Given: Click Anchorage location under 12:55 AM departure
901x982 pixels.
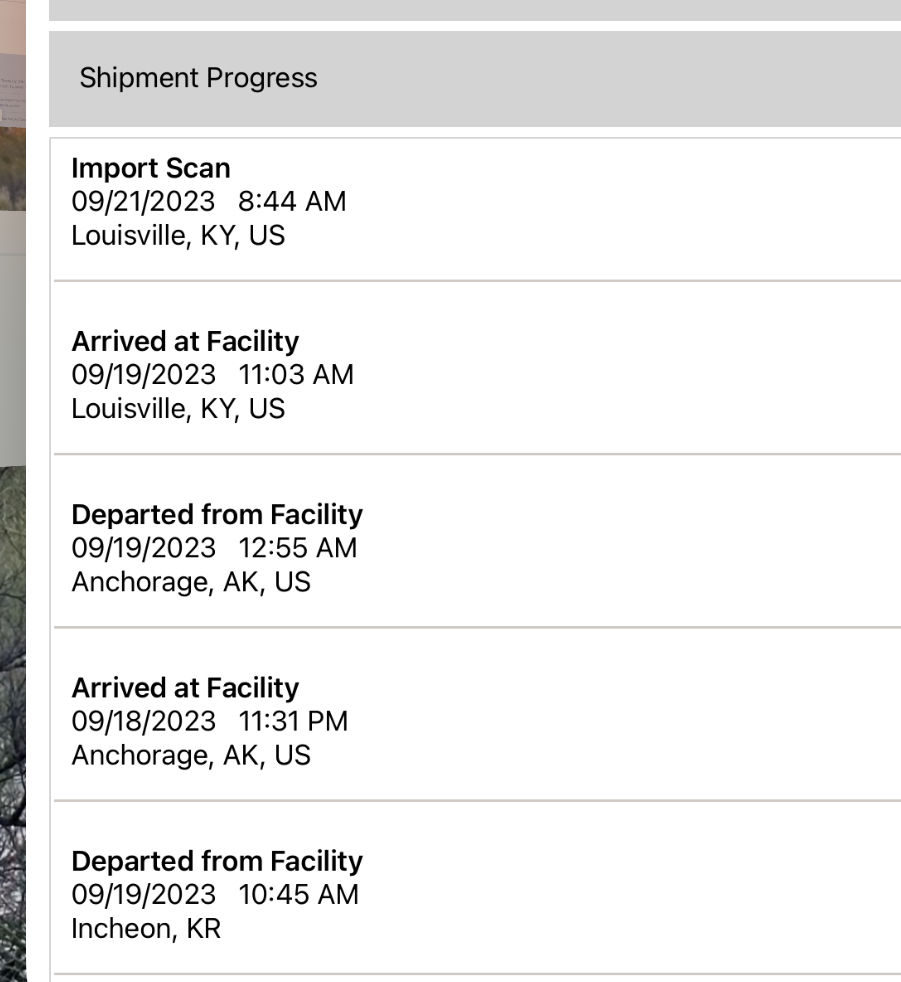Looking at the screenshot, I should 191,581.
